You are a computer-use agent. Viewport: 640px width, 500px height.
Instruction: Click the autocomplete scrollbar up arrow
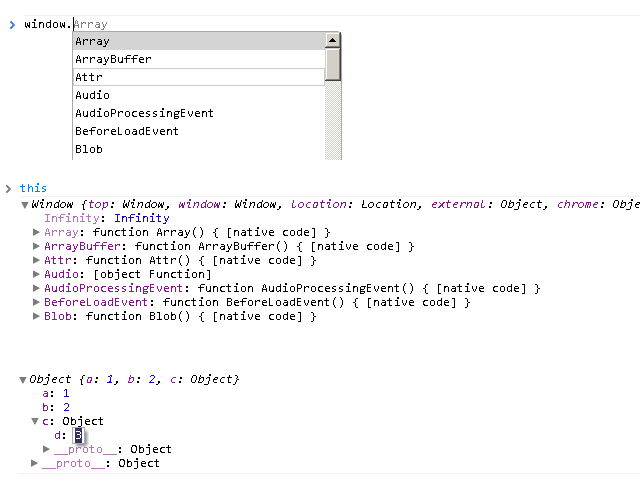(x=333, y=40)
